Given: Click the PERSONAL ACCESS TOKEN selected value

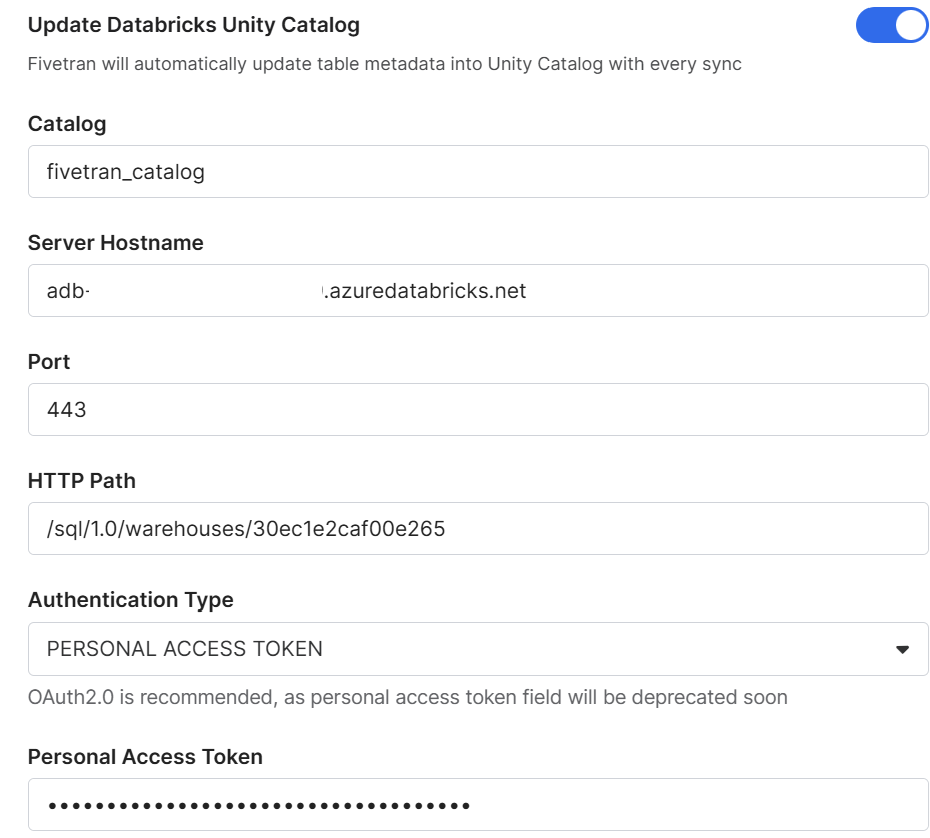Looking at the screenshot, I should click(x=185, y=649).
